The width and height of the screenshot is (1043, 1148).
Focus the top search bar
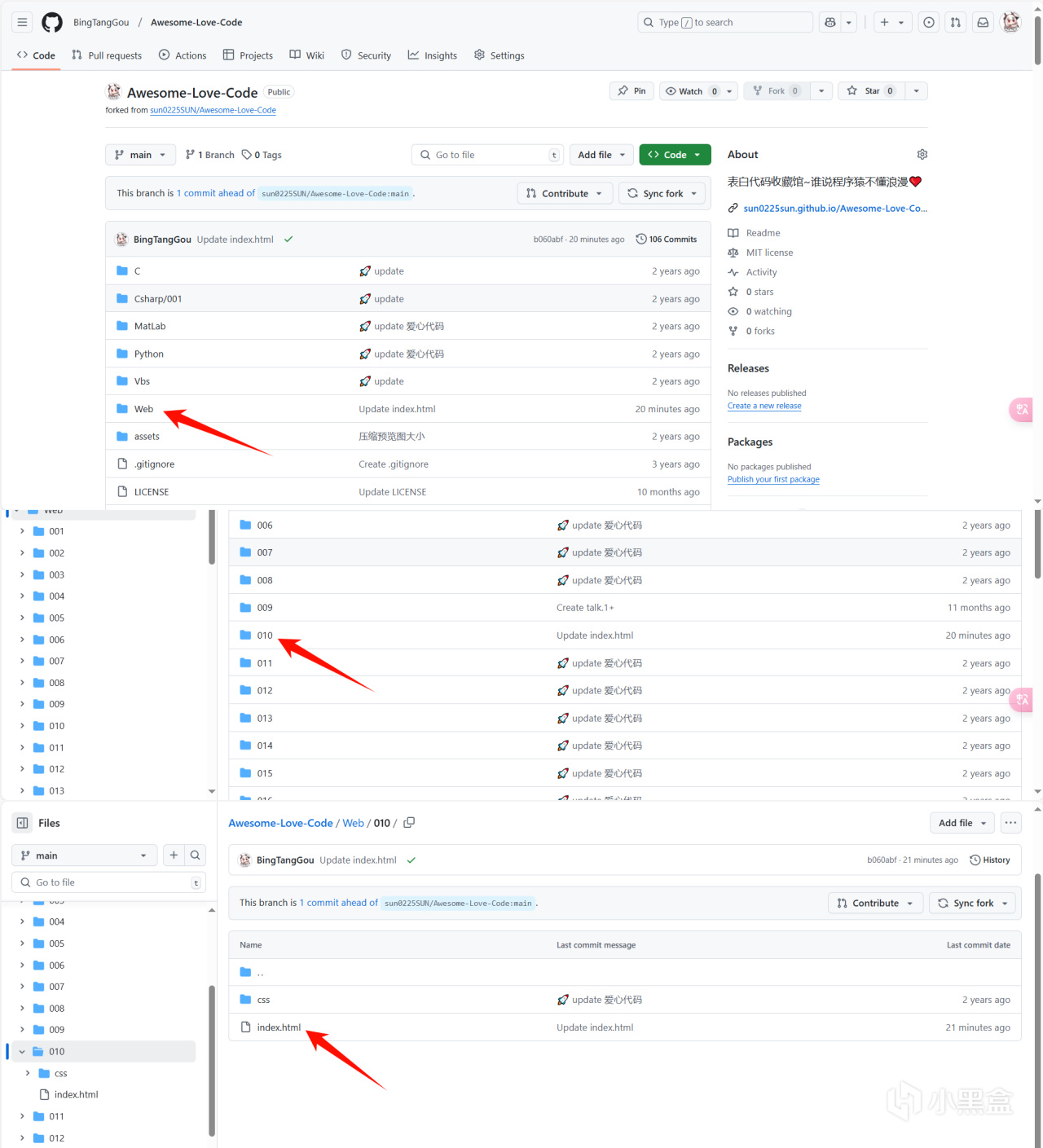click(x=725, y=22)
